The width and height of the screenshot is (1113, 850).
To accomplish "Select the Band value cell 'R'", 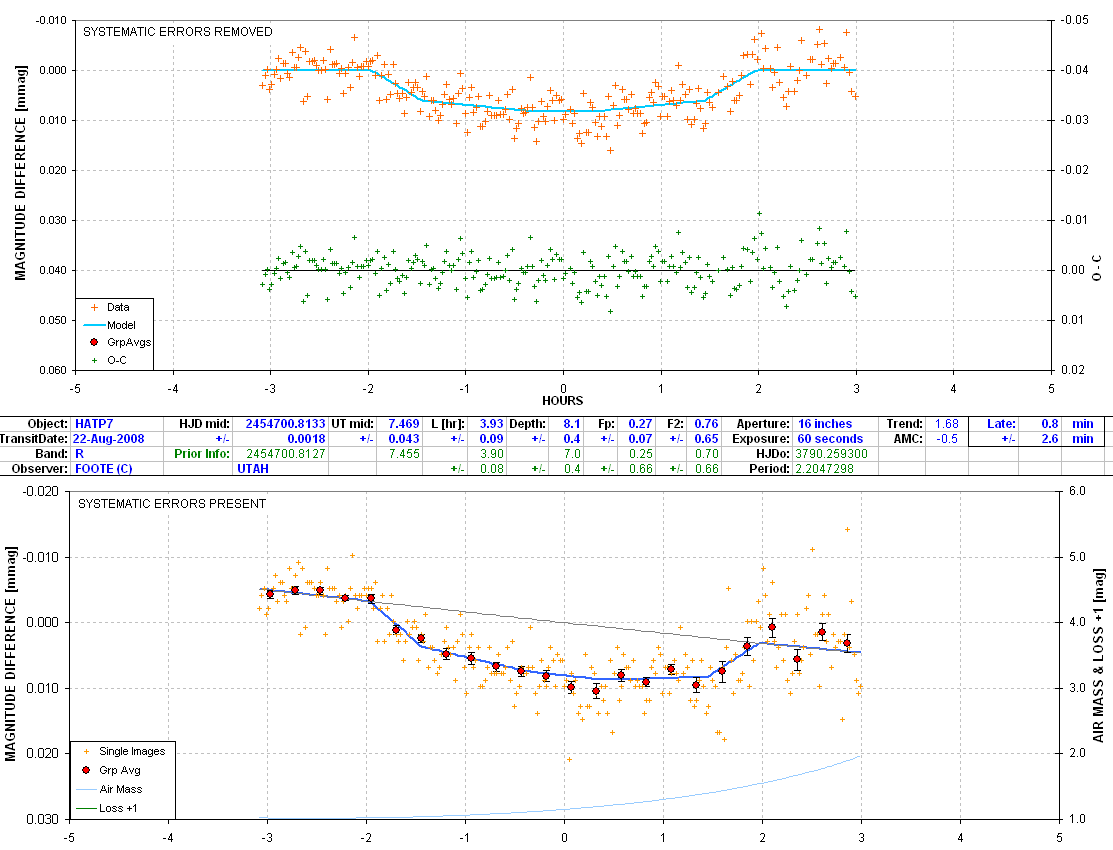I will click(80, 454).
